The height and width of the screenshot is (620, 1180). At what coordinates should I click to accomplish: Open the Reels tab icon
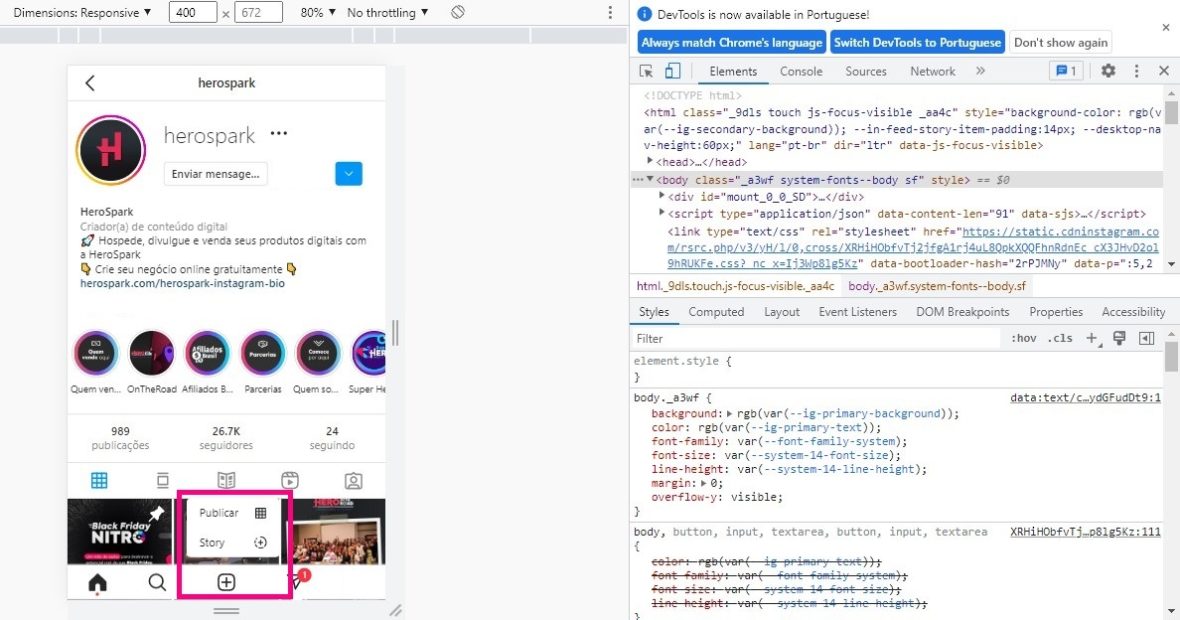pyautogui.click(x=289, y=480)
